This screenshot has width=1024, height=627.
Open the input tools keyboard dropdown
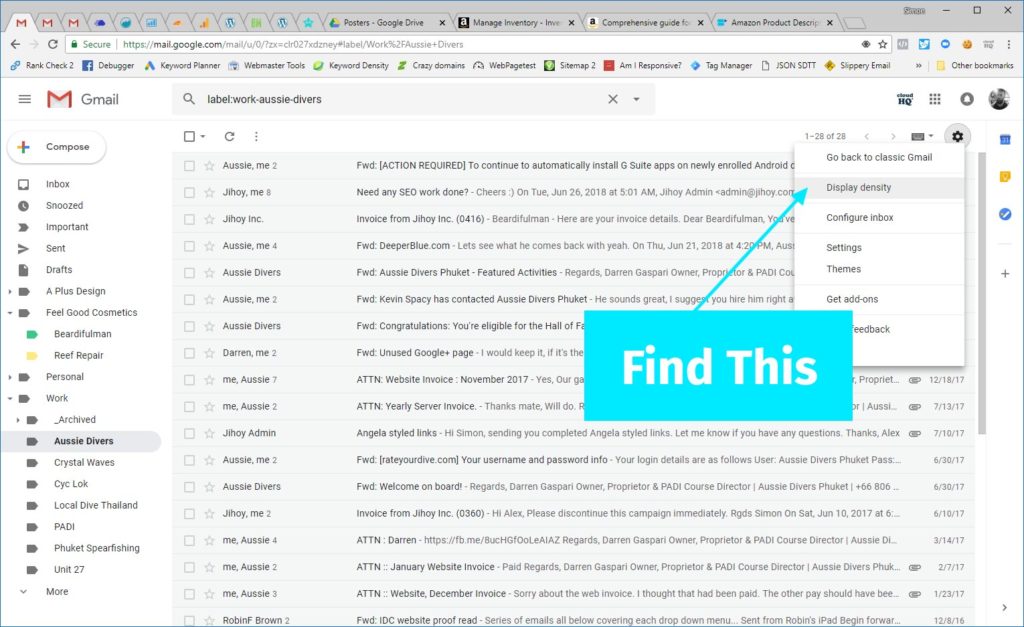click(x=922, y=136)
